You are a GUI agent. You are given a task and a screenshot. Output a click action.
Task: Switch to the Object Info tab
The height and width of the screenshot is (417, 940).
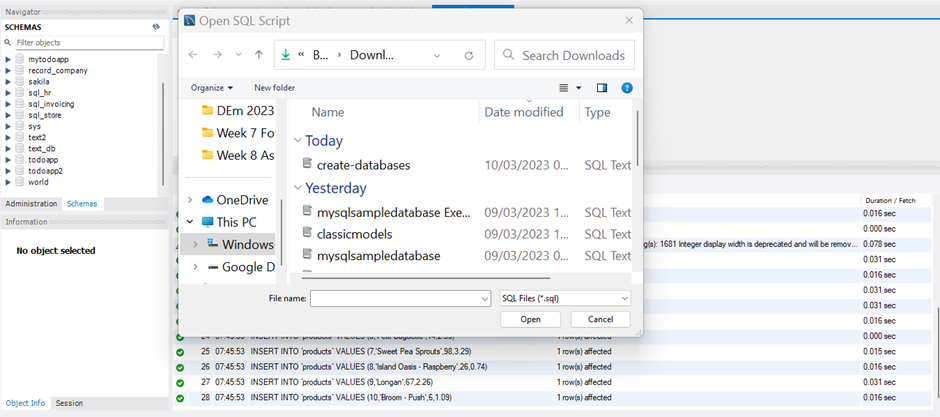[x=25, y=403]
